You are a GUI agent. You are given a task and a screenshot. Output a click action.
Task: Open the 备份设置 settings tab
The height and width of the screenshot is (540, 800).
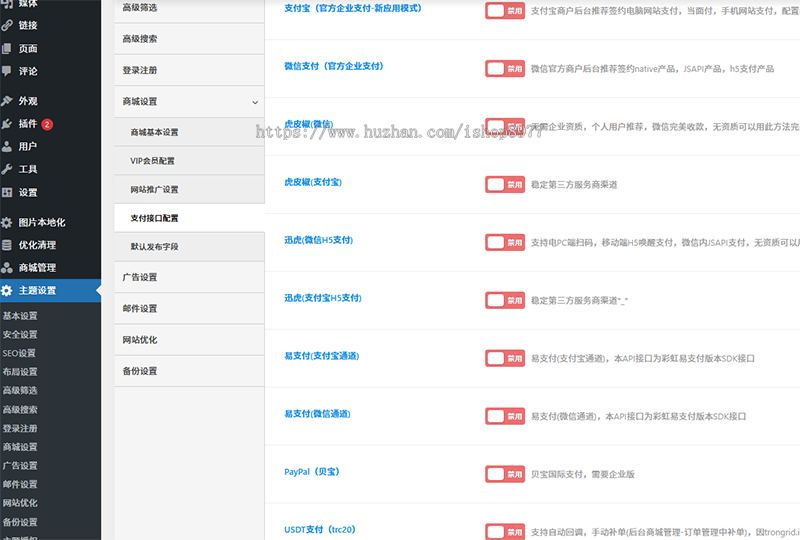(189, 371)
